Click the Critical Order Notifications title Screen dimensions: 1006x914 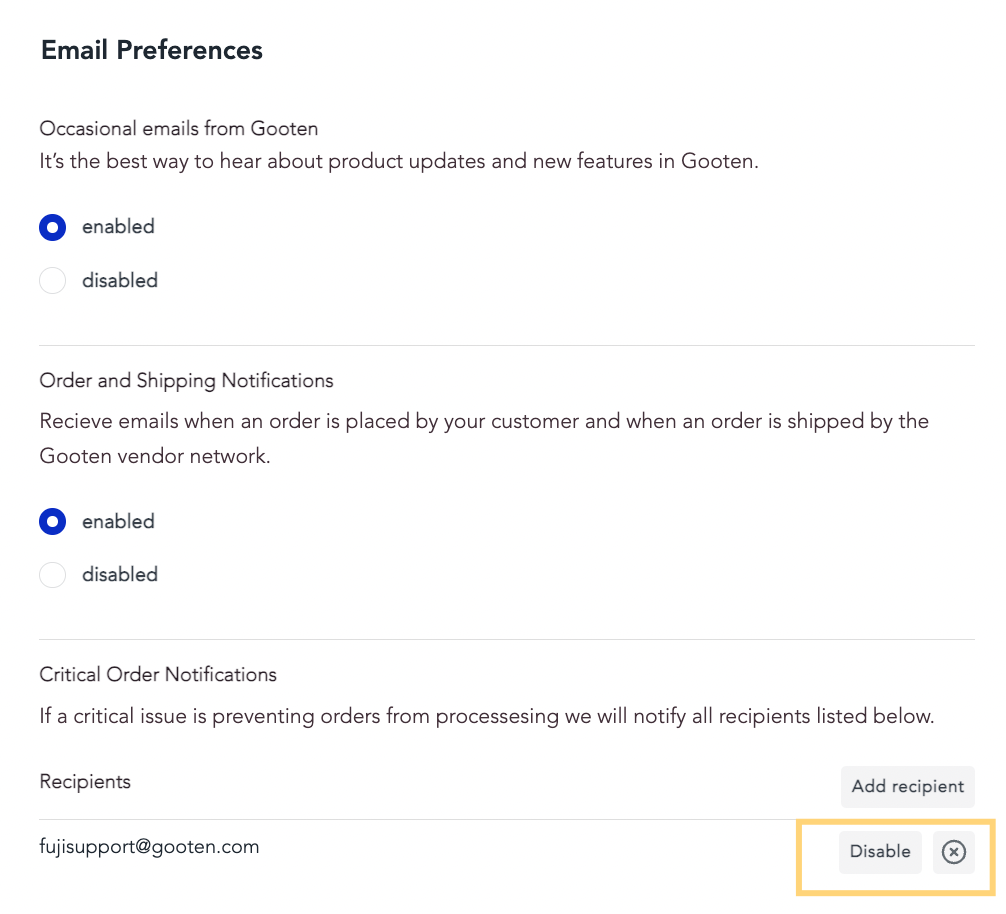158,675
